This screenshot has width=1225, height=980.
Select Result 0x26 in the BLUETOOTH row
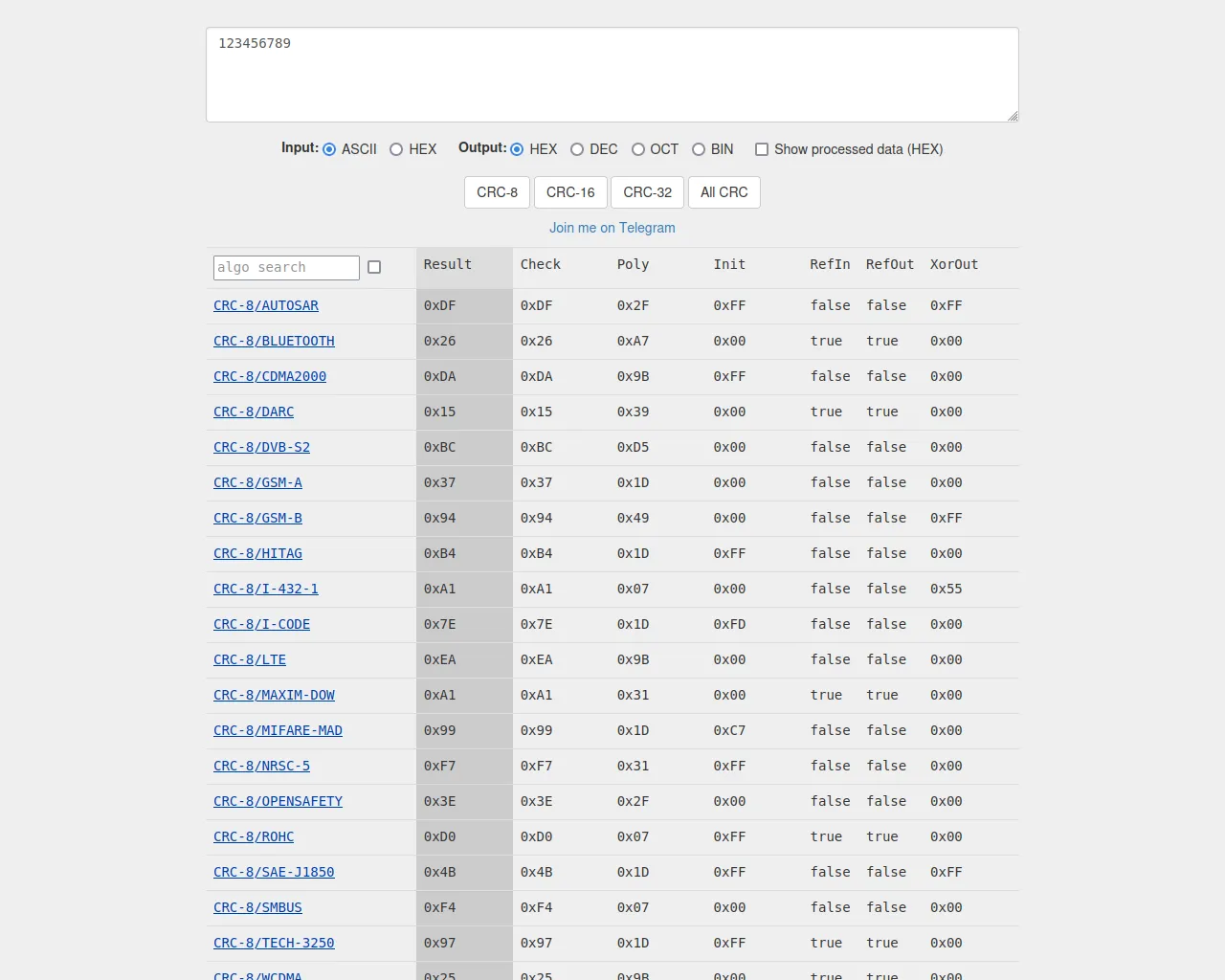440,341
